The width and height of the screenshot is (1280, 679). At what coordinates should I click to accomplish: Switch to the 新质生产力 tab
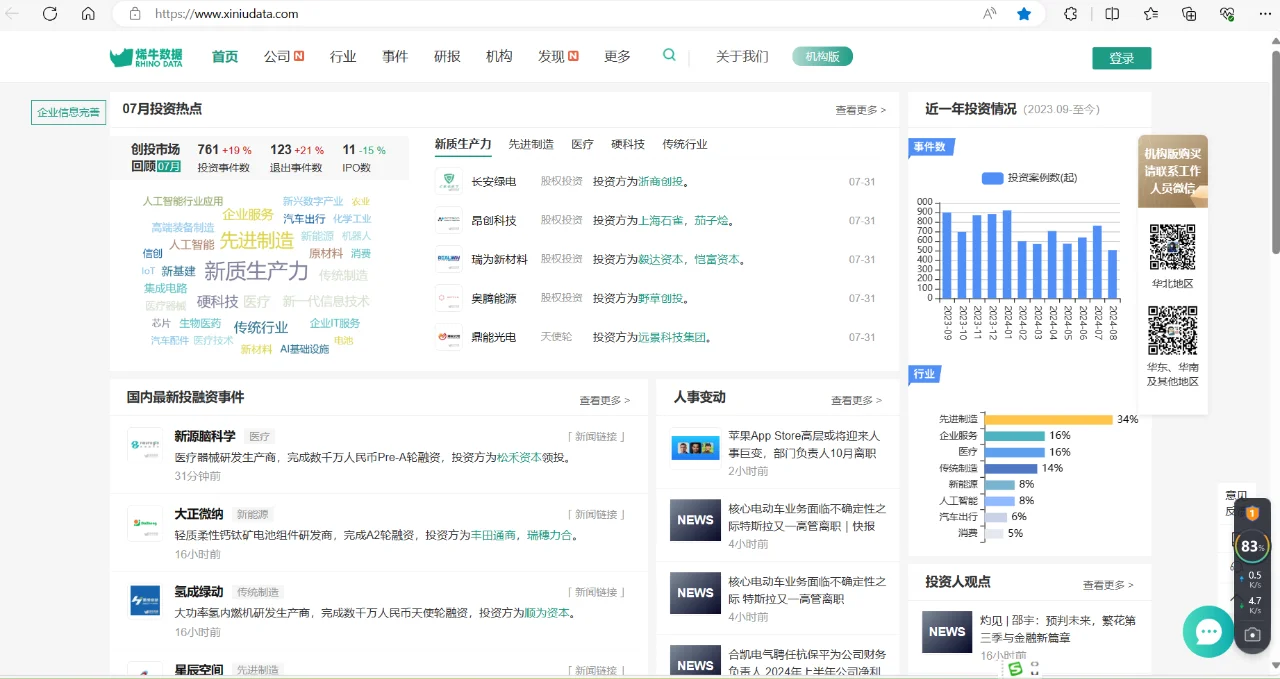[463, 144]
